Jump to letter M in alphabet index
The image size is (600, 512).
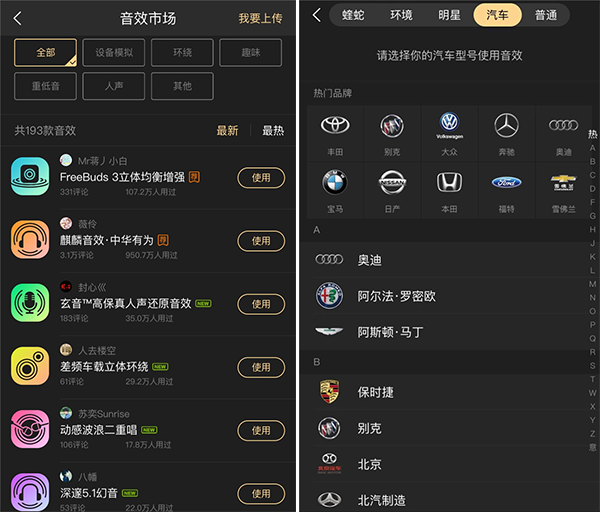pyautogui.click(x=592, y=284)
